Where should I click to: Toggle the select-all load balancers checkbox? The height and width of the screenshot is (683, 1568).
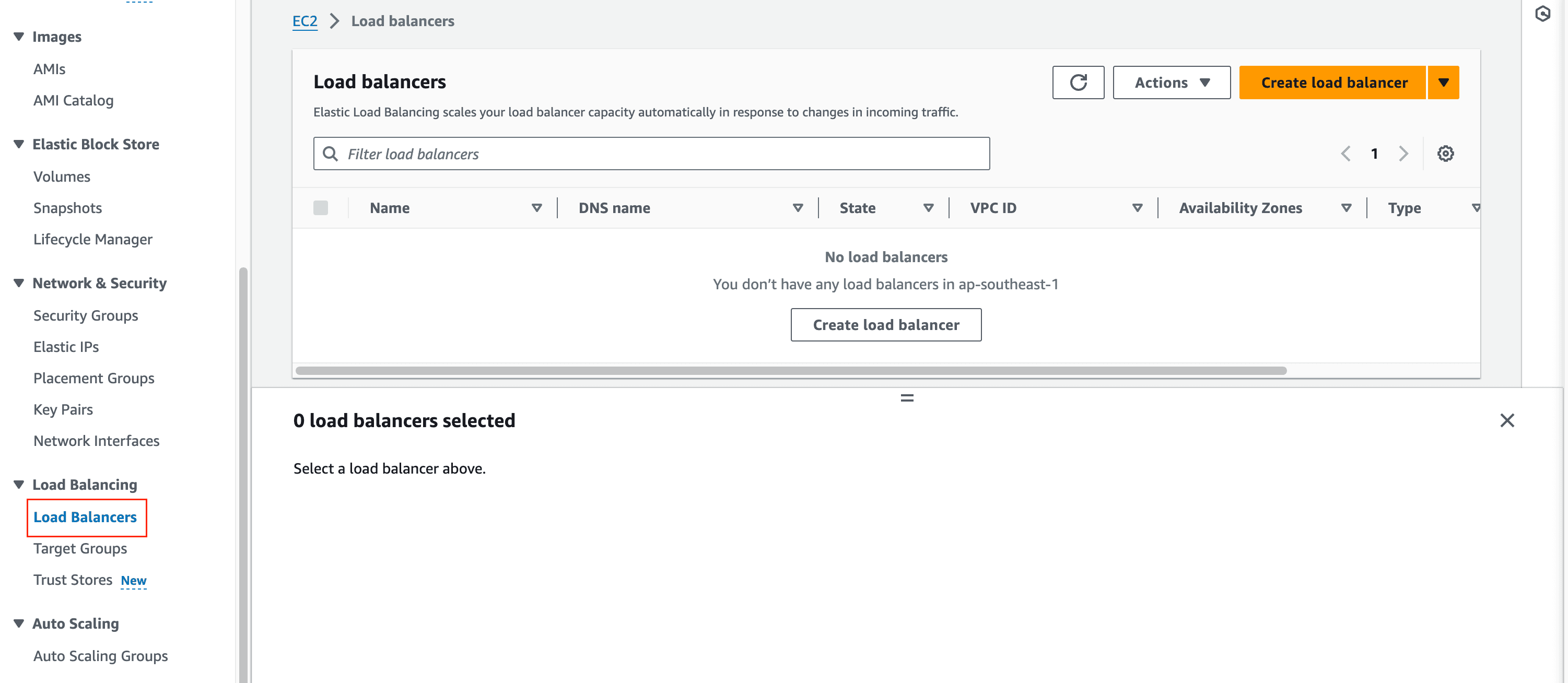tap(321, 208)
